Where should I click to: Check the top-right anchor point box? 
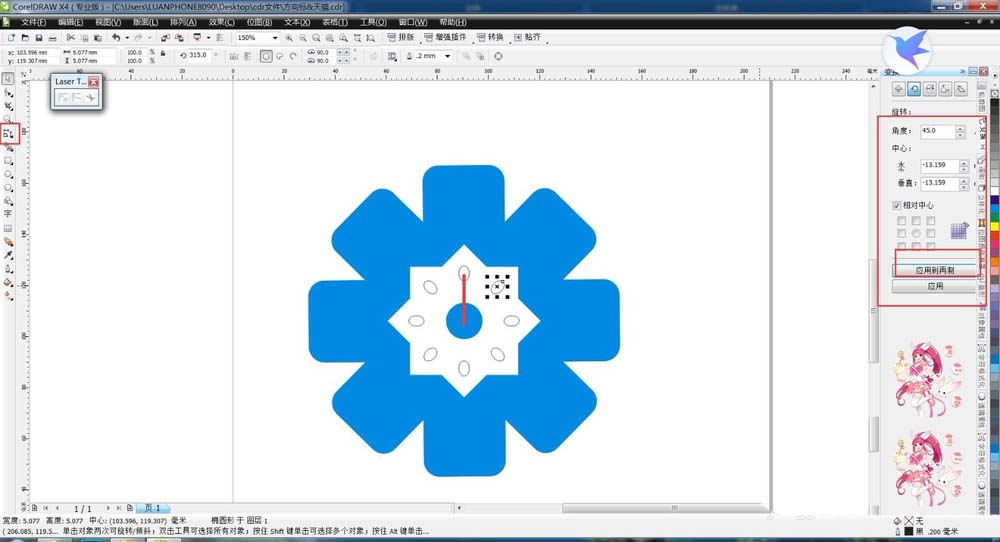(930, 221)
